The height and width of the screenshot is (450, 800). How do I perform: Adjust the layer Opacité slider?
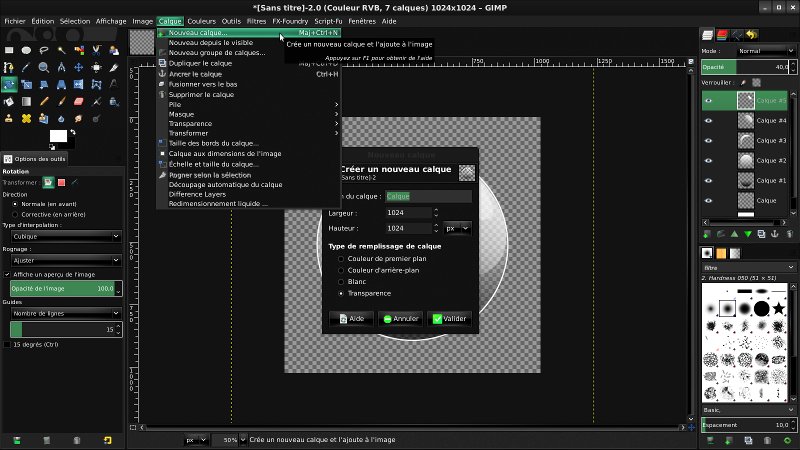click(x=745, y=67)
